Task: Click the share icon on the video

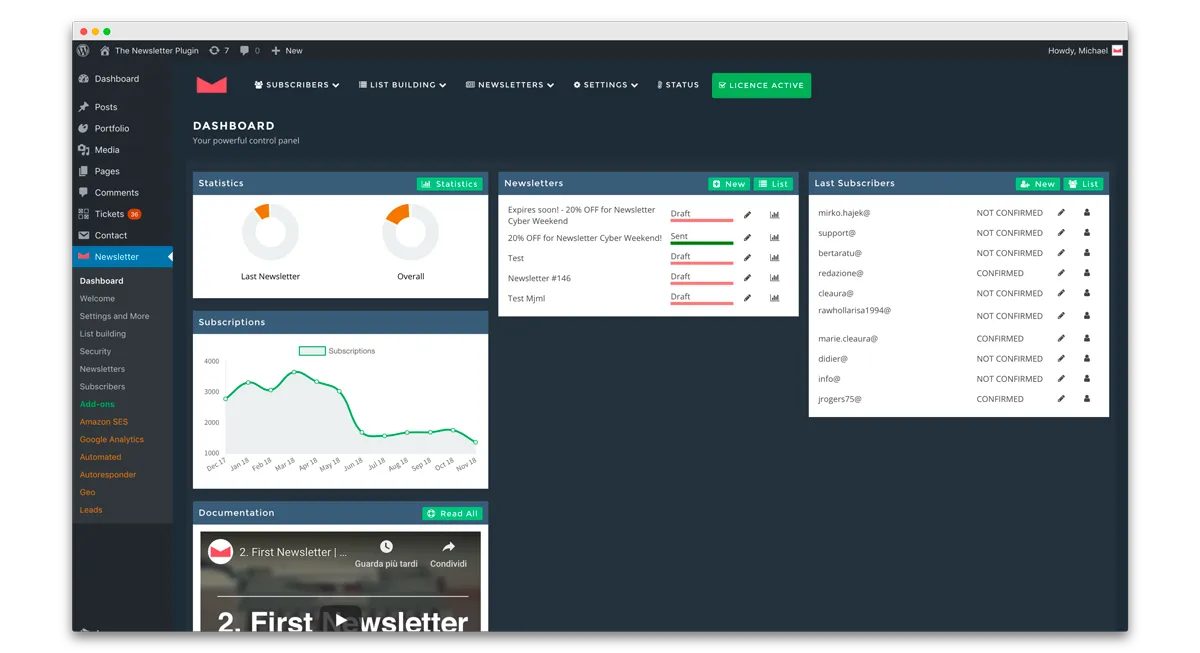Action: pos(448,547)
